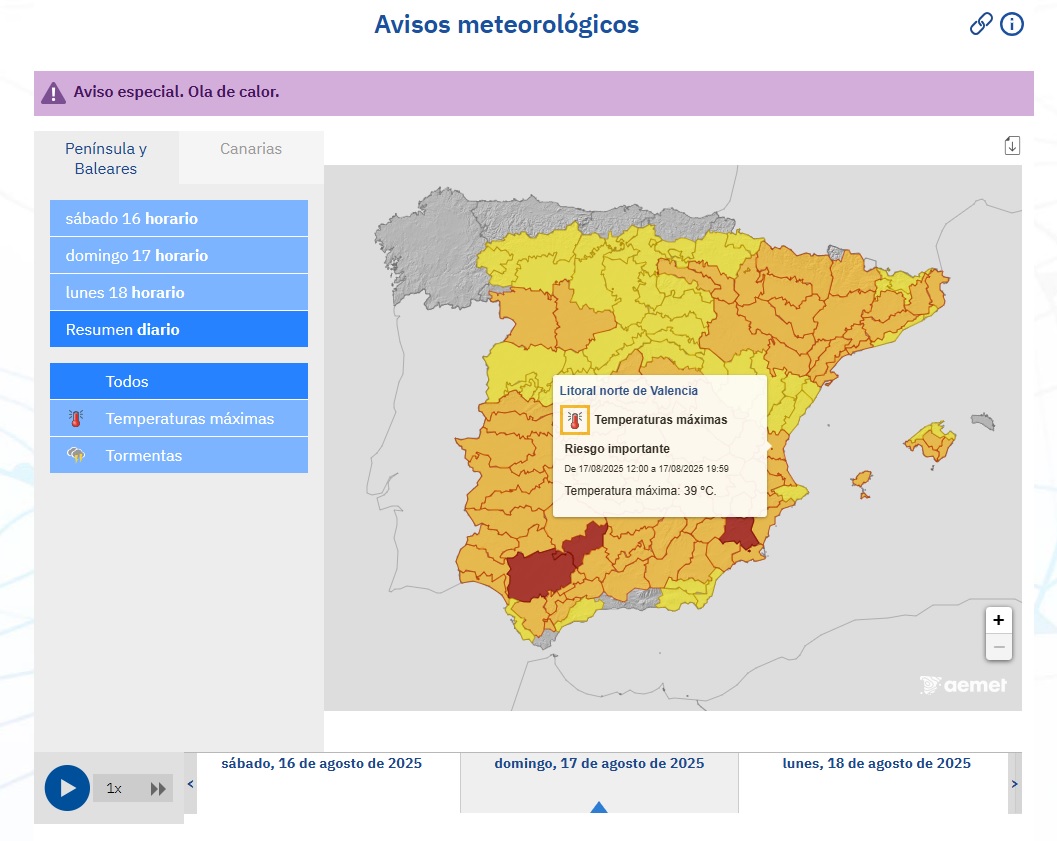Screen dimensions: 1057x841
Task: Toggle the Todos filter
Action: tap(178, 380)
